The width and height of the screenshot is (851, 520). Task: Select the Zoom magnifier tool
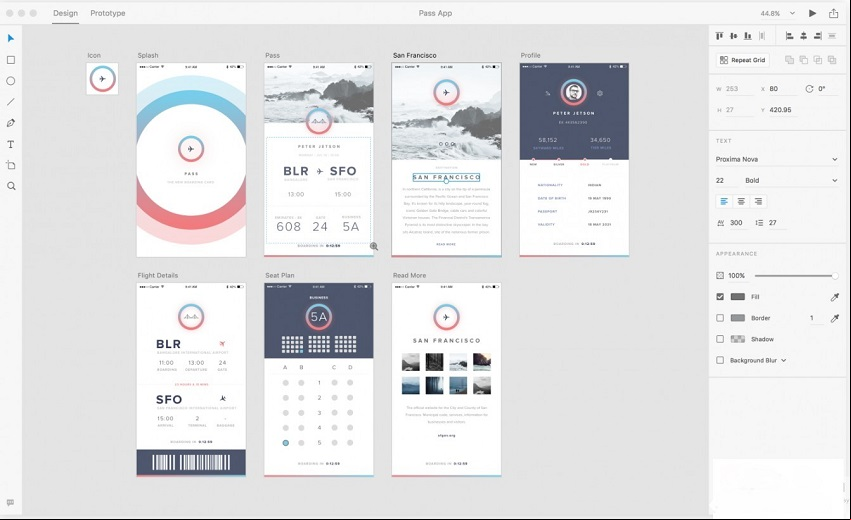[x=11, y=186]
